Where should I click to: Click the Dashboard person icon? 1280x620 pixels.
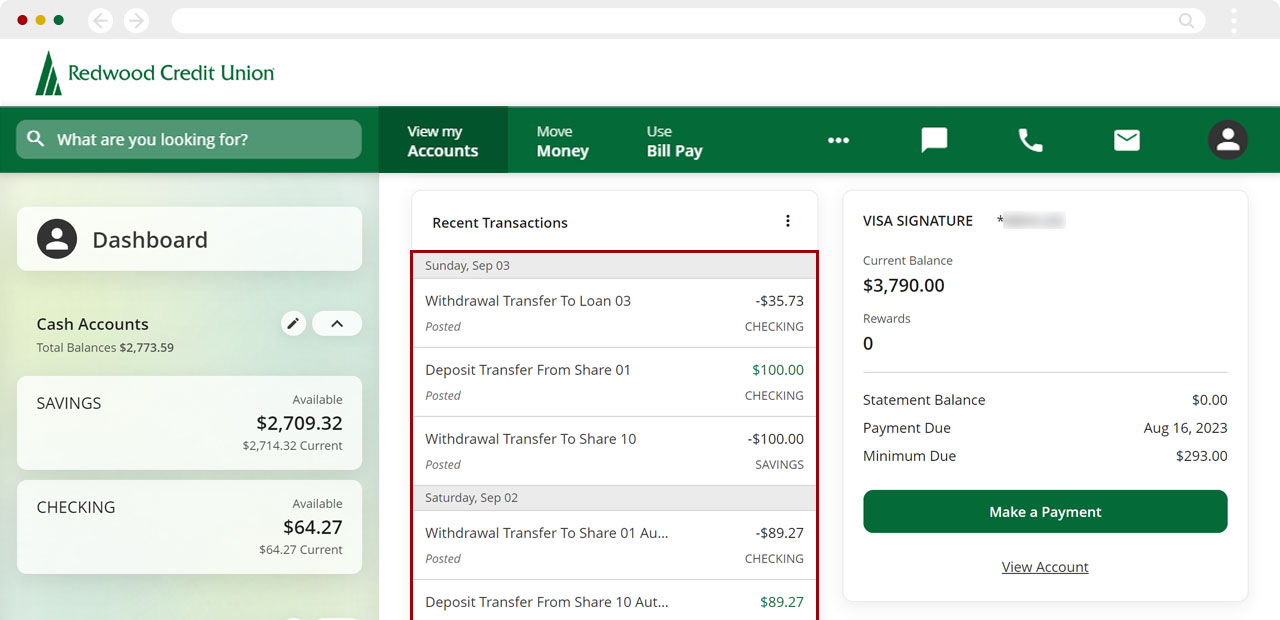57,239
